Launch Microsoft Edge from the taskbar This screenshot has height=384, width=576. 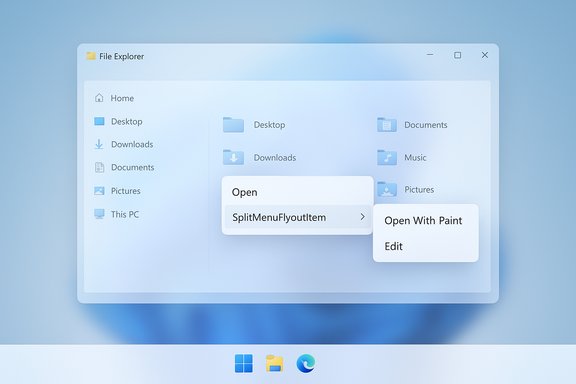tap(306, 363)
